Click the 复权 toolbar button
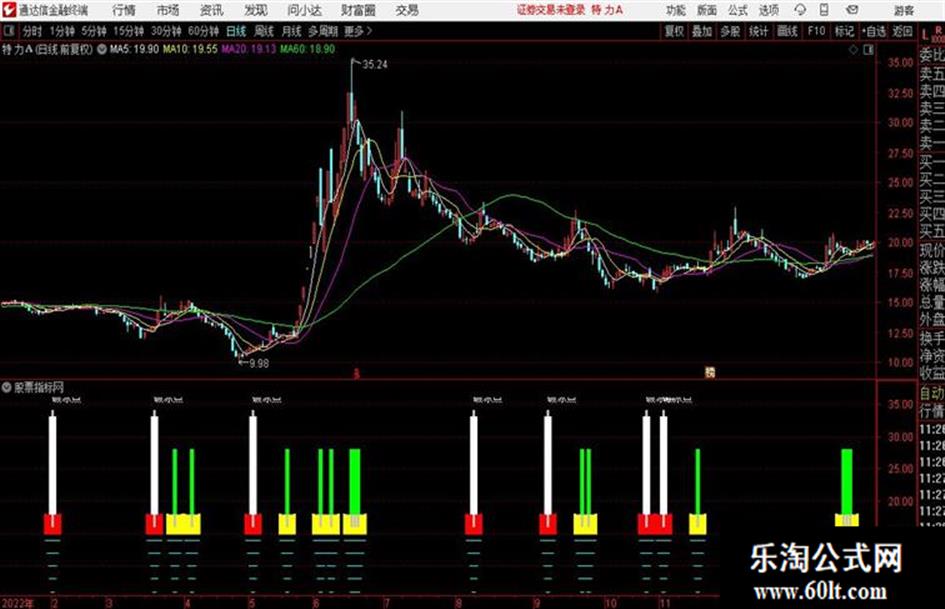945x609 pixels. click(674, 31)
